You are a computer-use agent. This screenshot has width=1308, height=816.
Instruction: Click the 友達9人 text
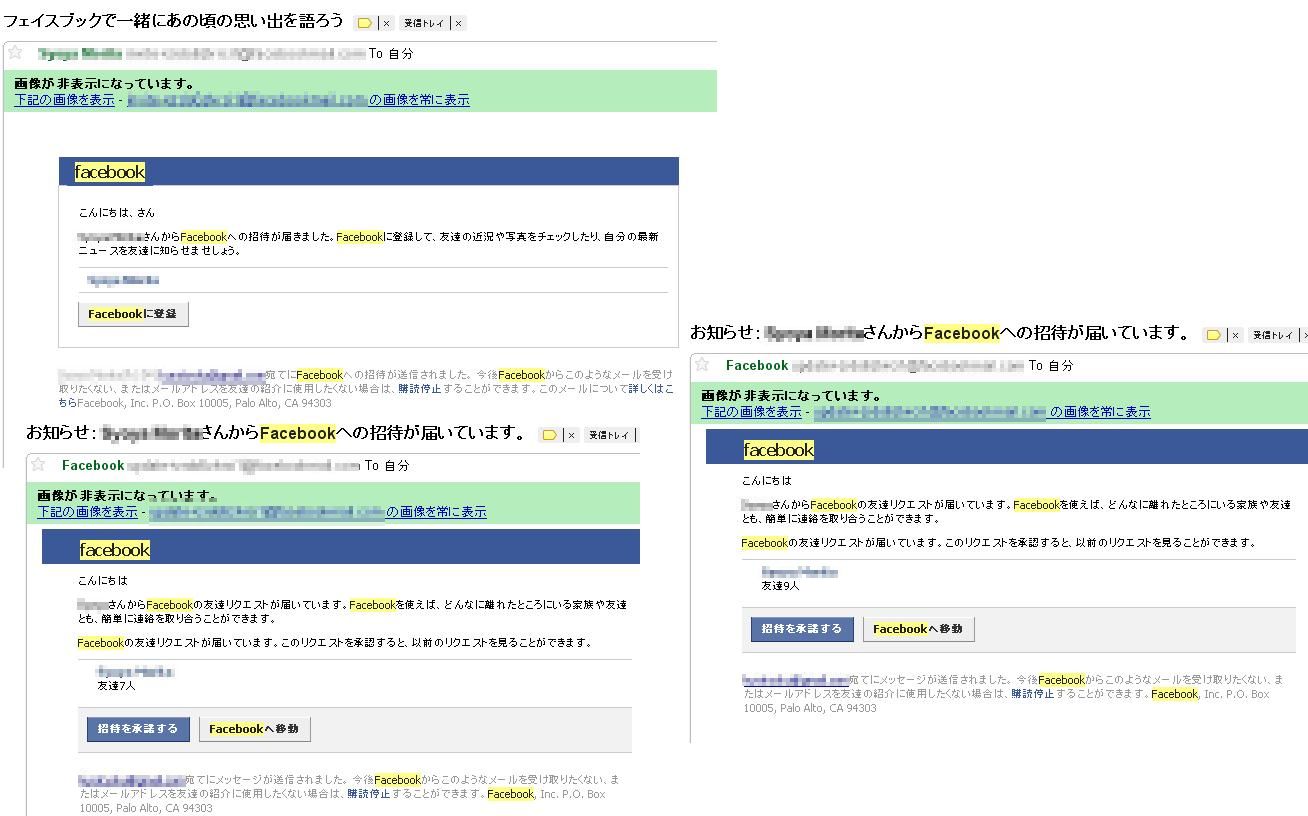[781, 586]
